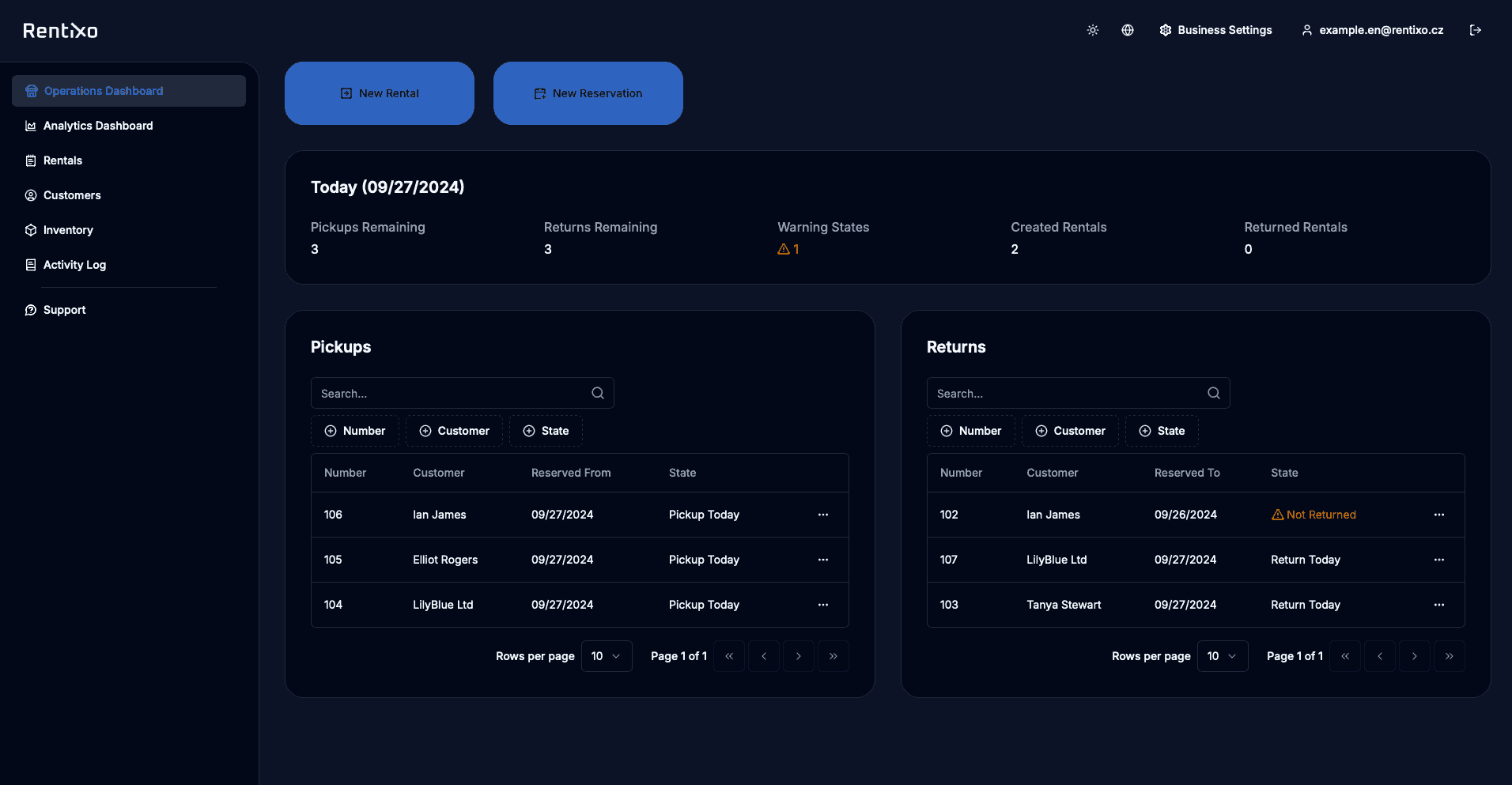Click the New Reservation button
The width and height of the screenshot is (1512, 785).
588,92
